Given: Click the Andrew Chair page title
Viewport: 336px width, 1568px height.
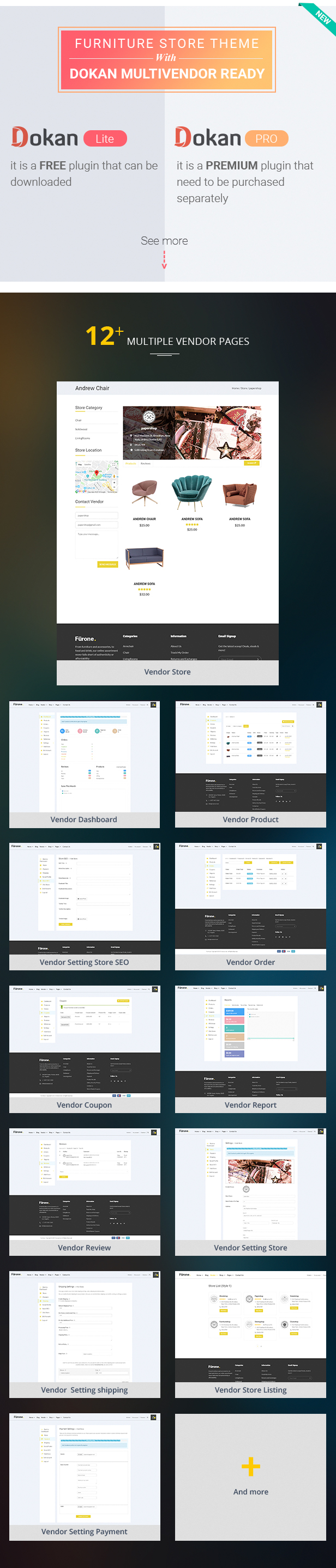Looking at the screenshot, I should pyautogui.click(x=92, y=388).
